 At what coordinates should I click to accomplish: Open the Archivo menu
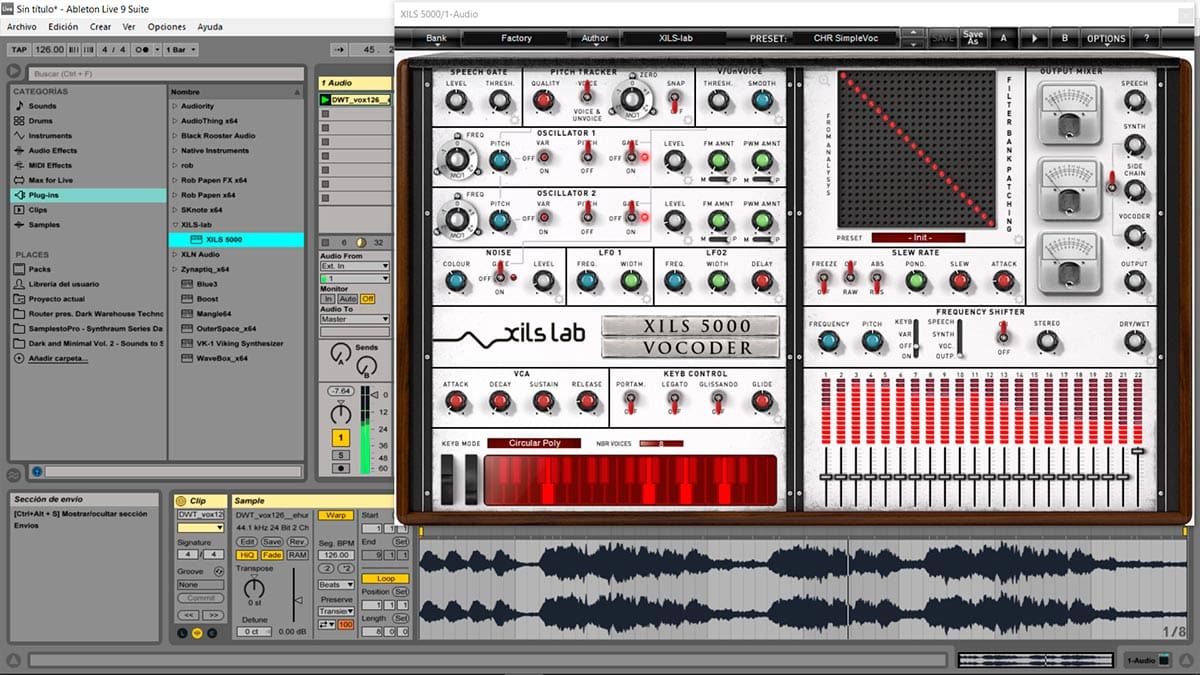tap(22, 27)
